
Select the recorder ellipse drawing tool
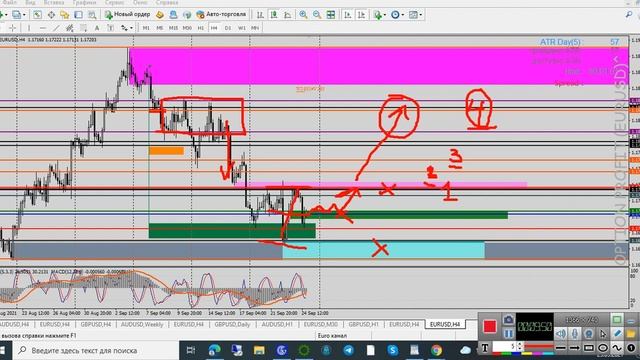pyautogui.click(x=603, y=348)
